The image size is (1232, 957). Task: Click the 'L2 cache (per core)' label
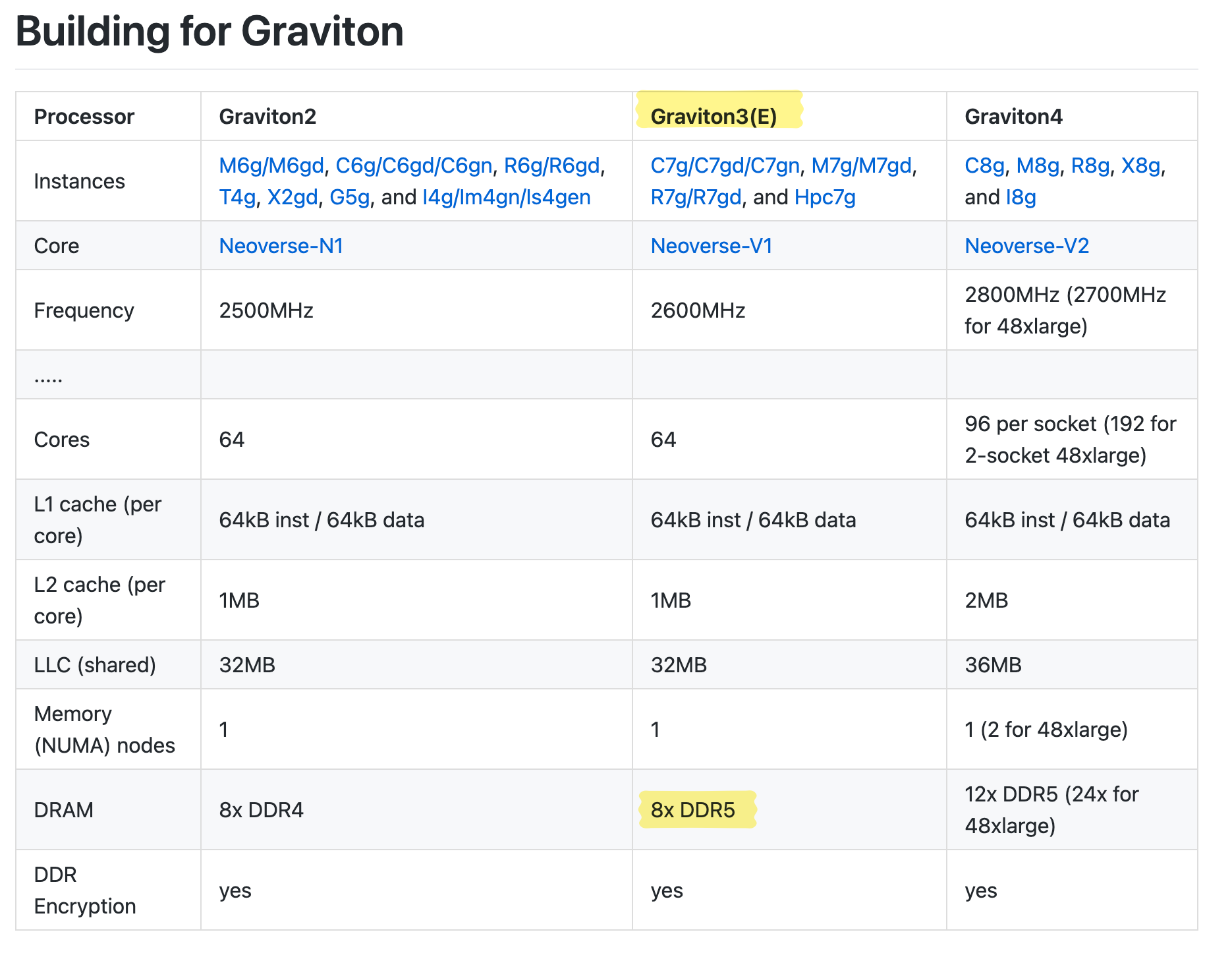click(99, 600)
